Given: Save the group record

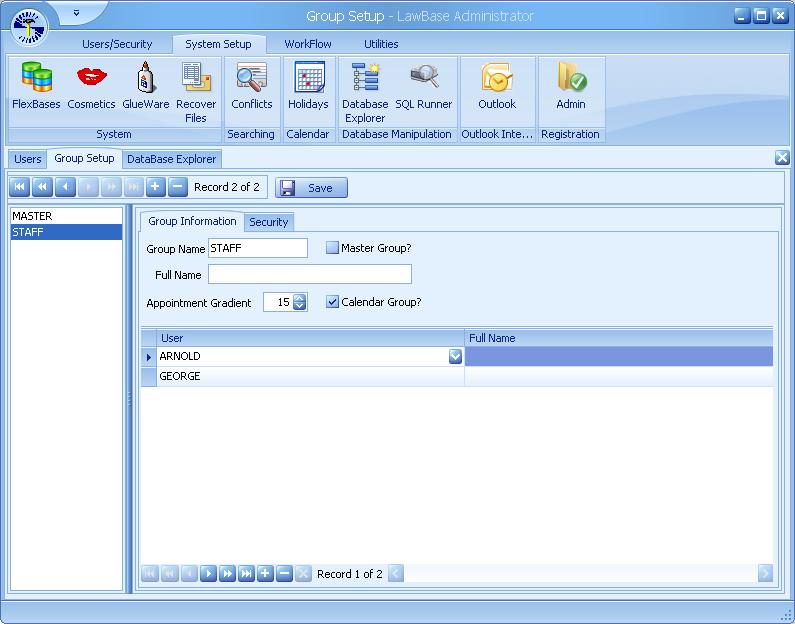Looking at the screenshot, I should (311, 188).
